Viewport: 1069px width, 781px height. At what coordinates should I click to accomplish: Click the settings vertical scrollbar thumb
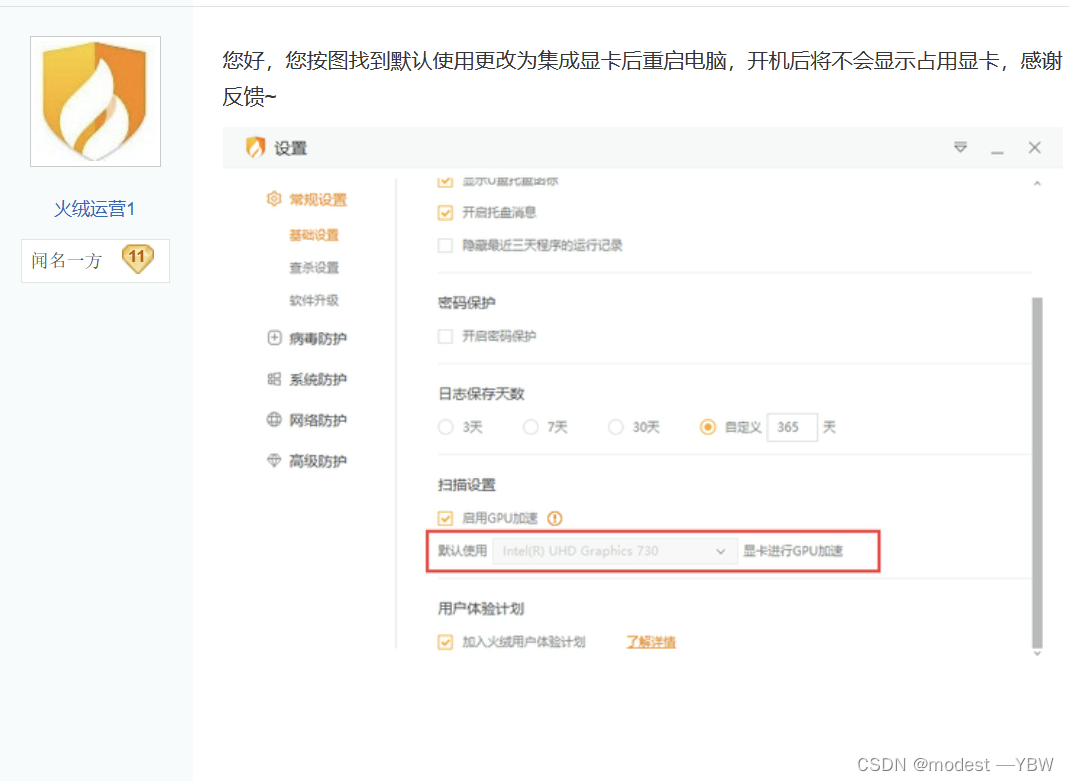tap(1037, 472)
